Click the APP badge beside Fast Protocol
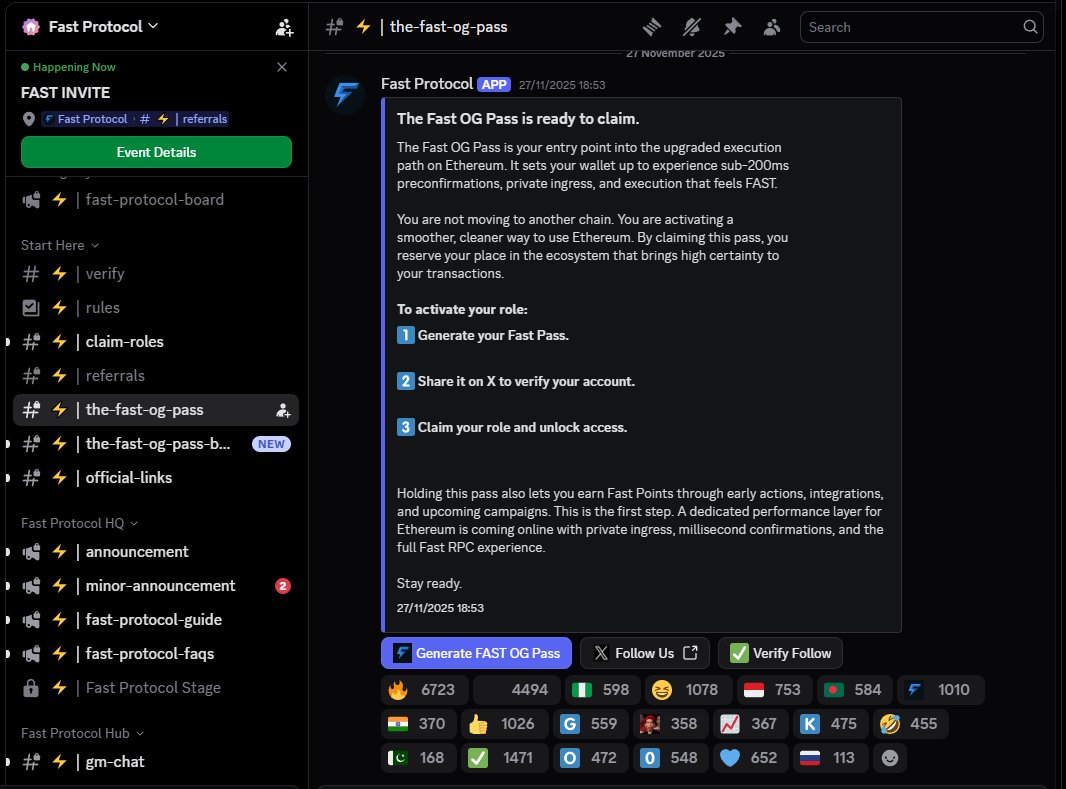 (494, 84)
